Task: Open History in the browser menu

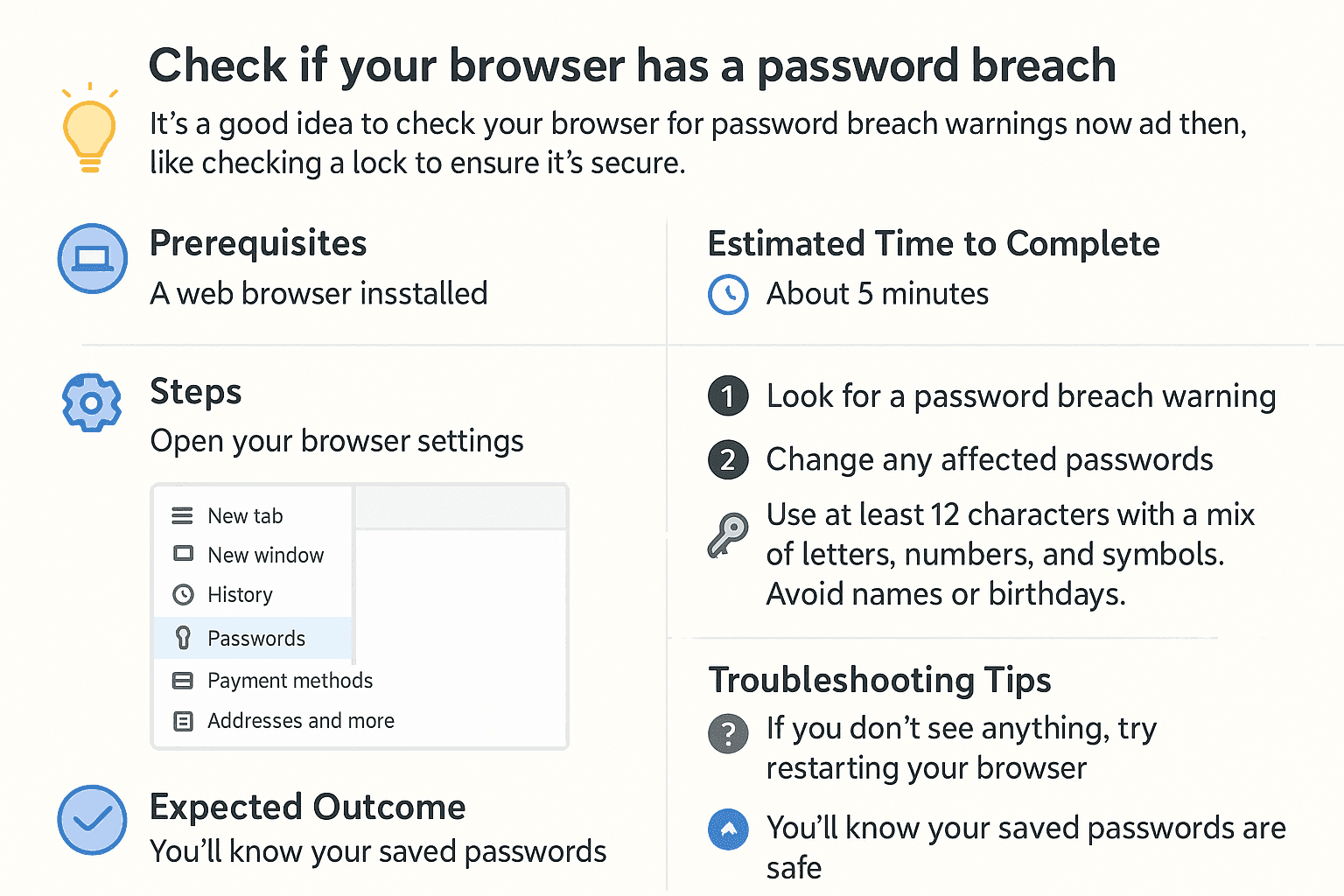Action: click(x=240, y=595)
